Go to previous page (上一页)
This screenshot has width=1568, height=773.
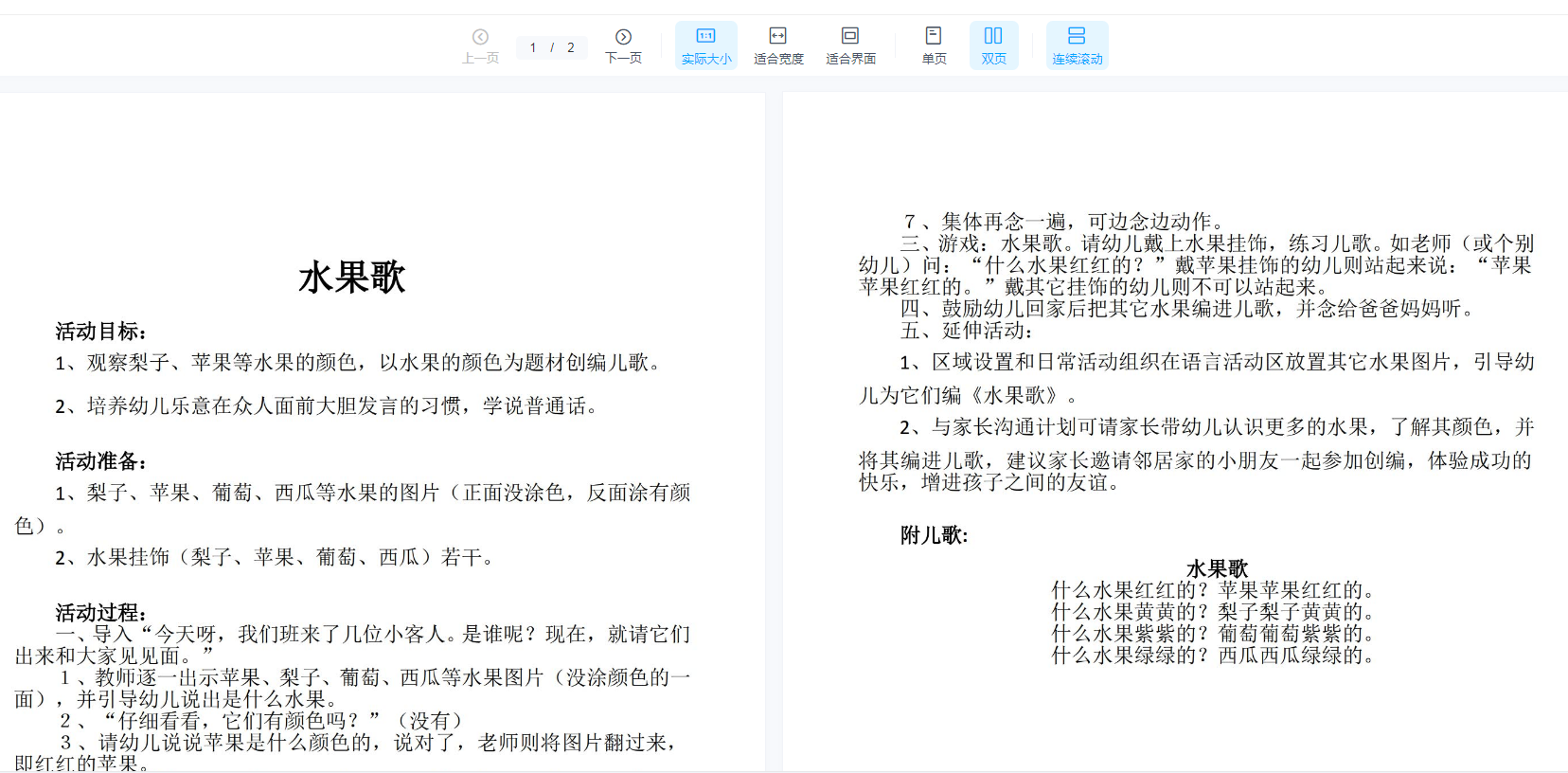480,45
